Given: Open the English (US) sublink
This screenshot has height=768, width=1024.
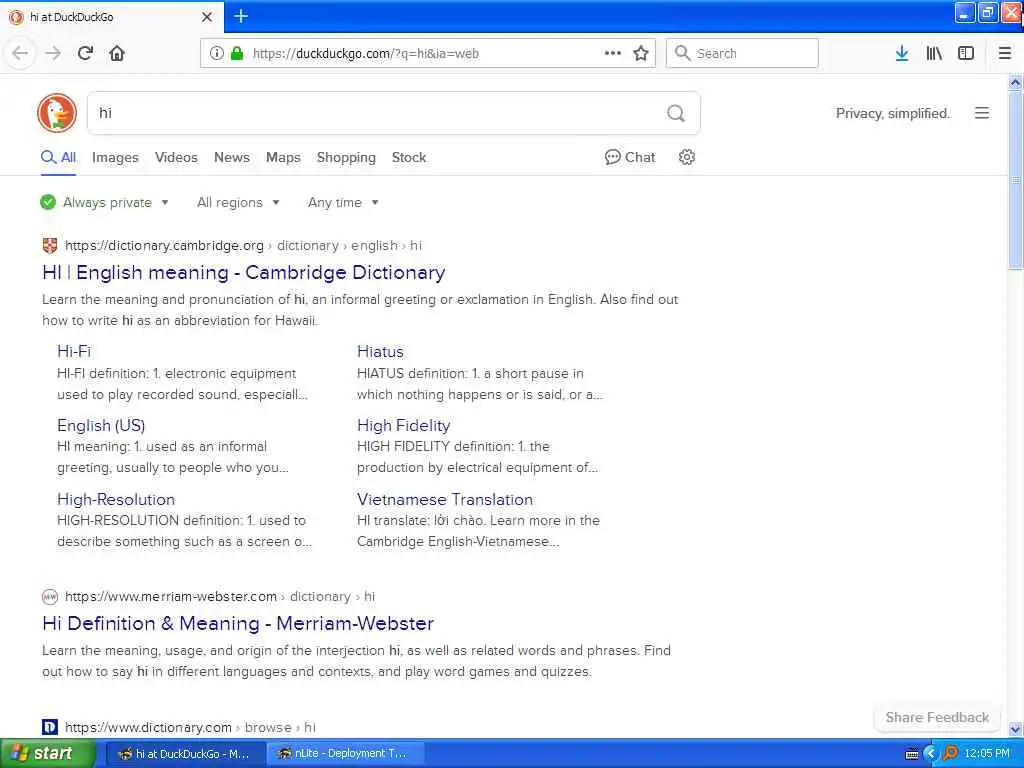Looking at the screenshot, I should click(x=101, y=425).
